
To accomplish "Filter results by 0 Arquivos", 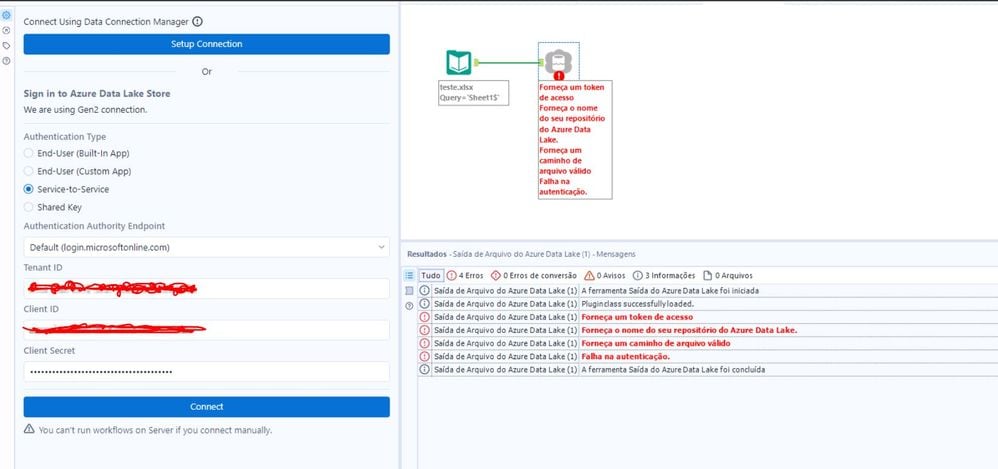I will click(727, 276).
